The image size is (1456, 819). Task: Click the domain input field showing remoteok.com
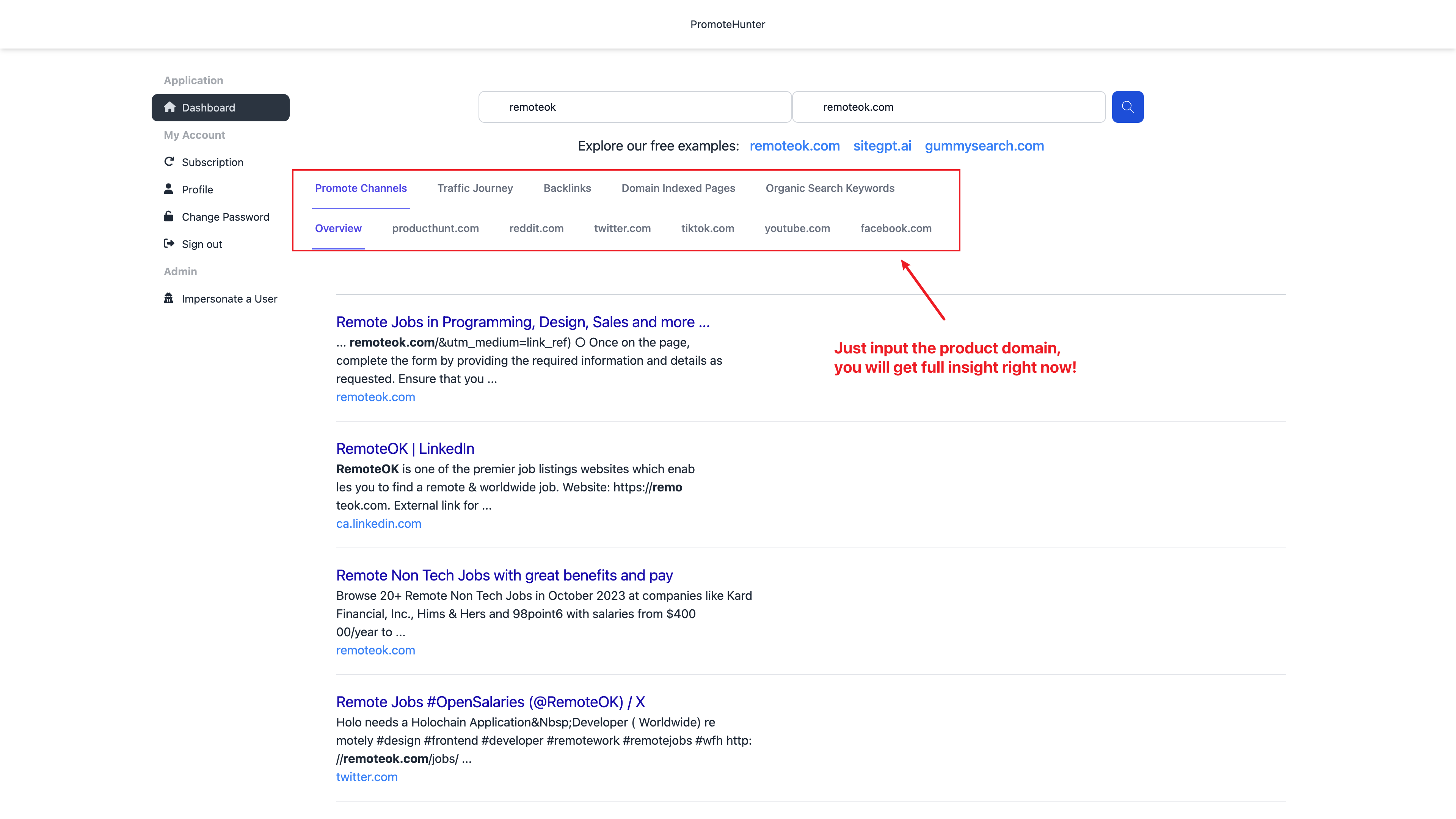click(x=948, y=107)
